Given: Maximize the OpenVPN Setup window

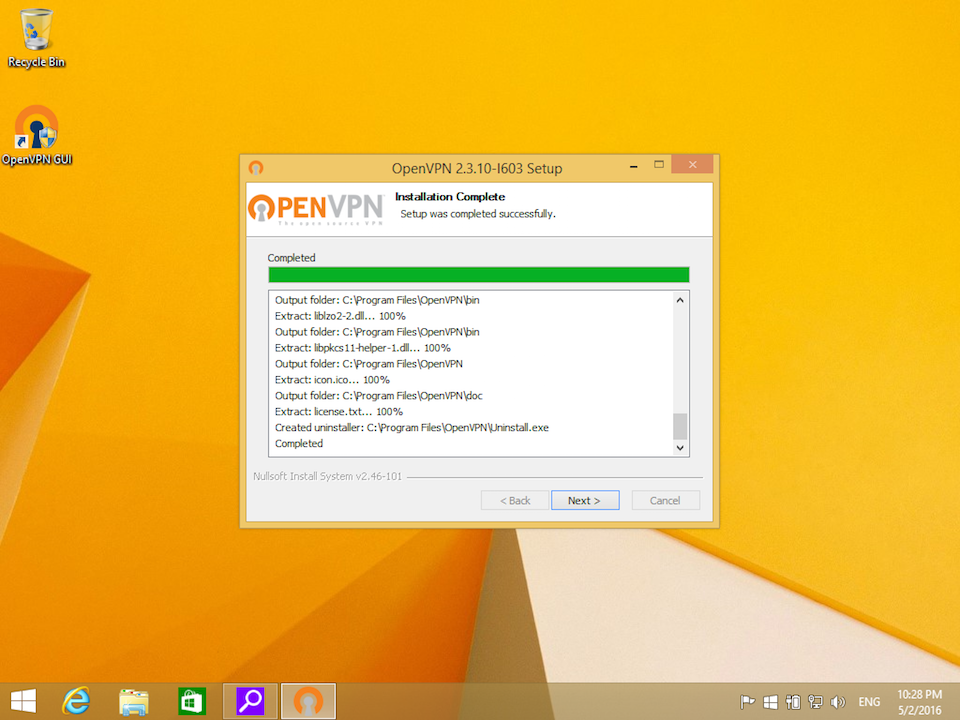Looking at the screenshot, I should (x=659, y=165).
